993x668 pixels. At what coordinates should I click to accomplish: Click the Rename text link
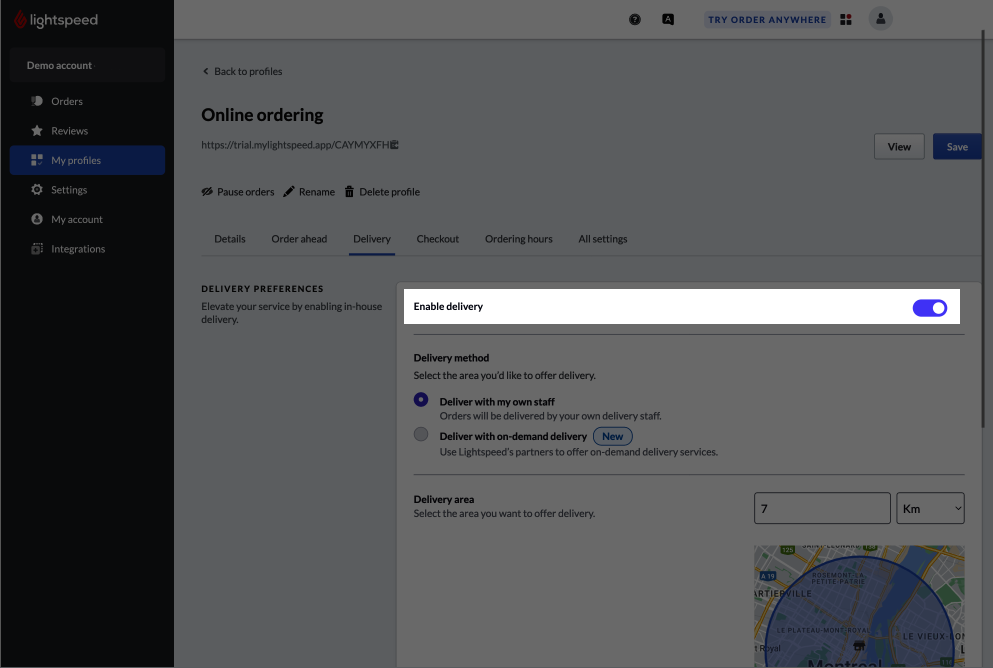(317, 192)
